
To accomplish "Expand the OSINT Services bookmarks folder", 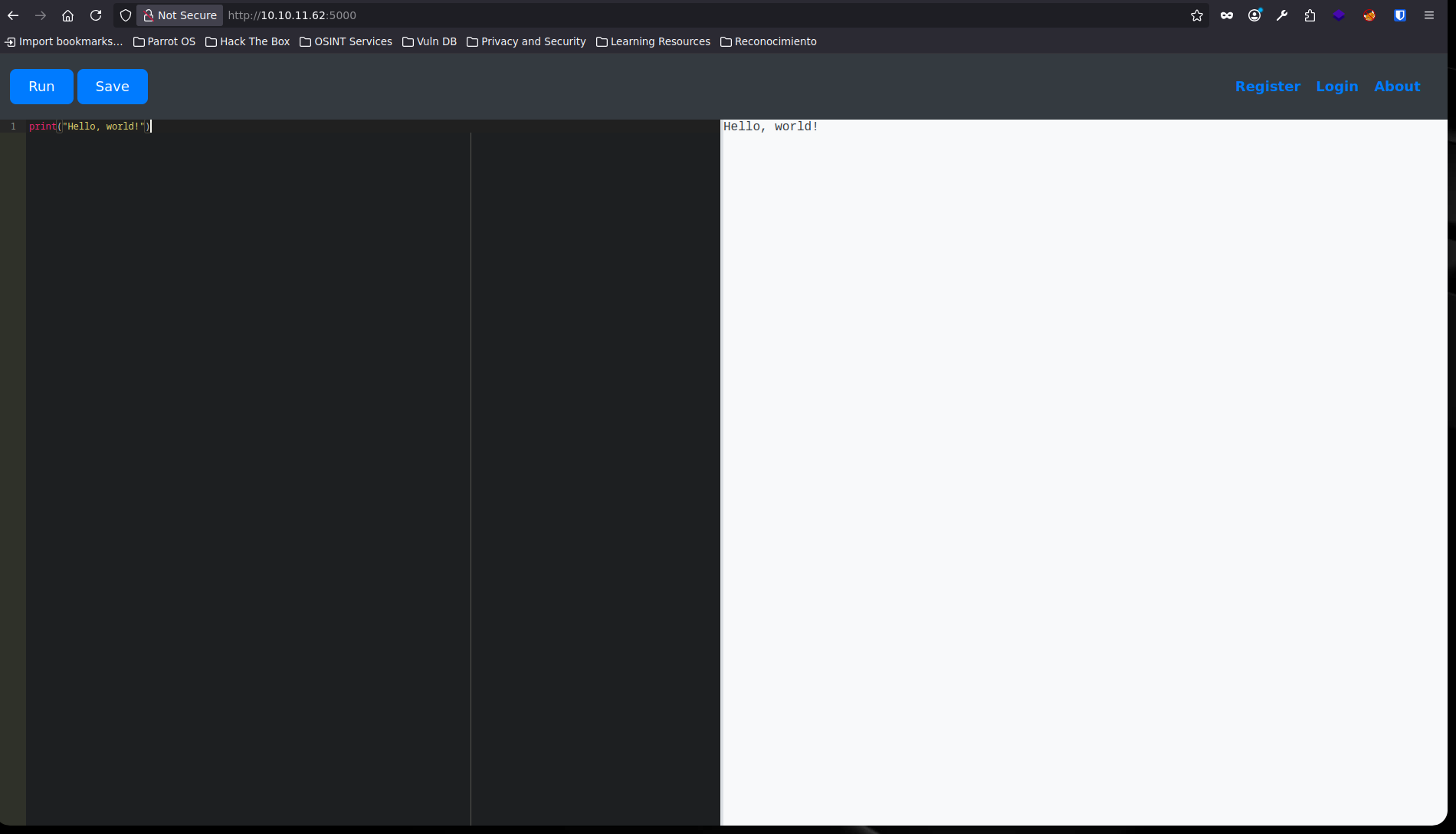I will pyautogui.click(x=346, y=41).
